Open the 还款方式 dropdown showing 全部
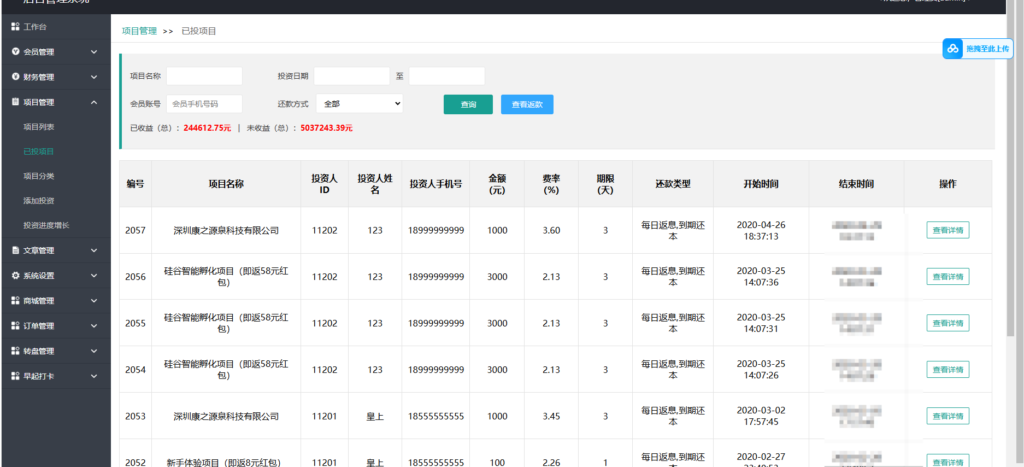This screenshot has width=1024, height=467. 359,104
